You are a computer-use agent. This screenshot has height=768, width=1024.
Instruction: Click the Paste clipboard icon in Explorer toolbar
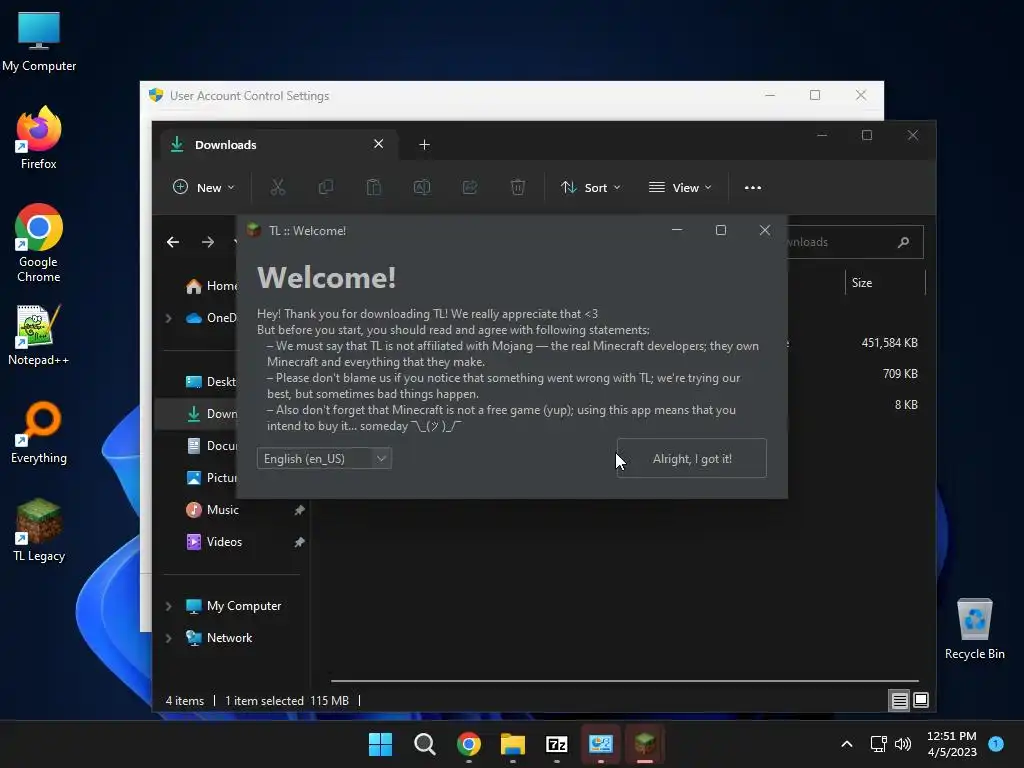coord(374,187)
